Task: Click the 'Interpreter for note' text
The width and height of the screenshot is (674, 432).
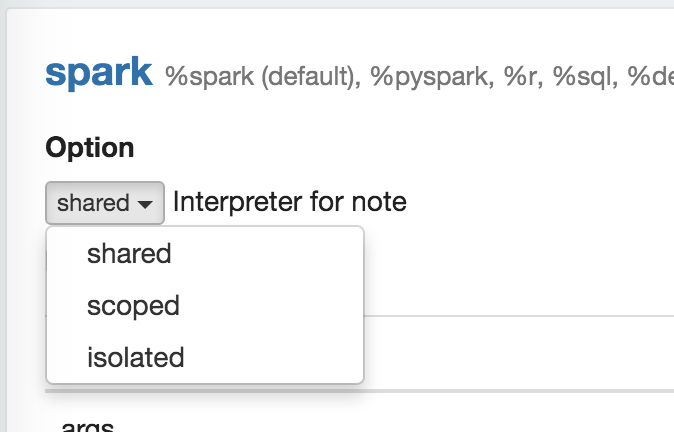Action: 290,202
